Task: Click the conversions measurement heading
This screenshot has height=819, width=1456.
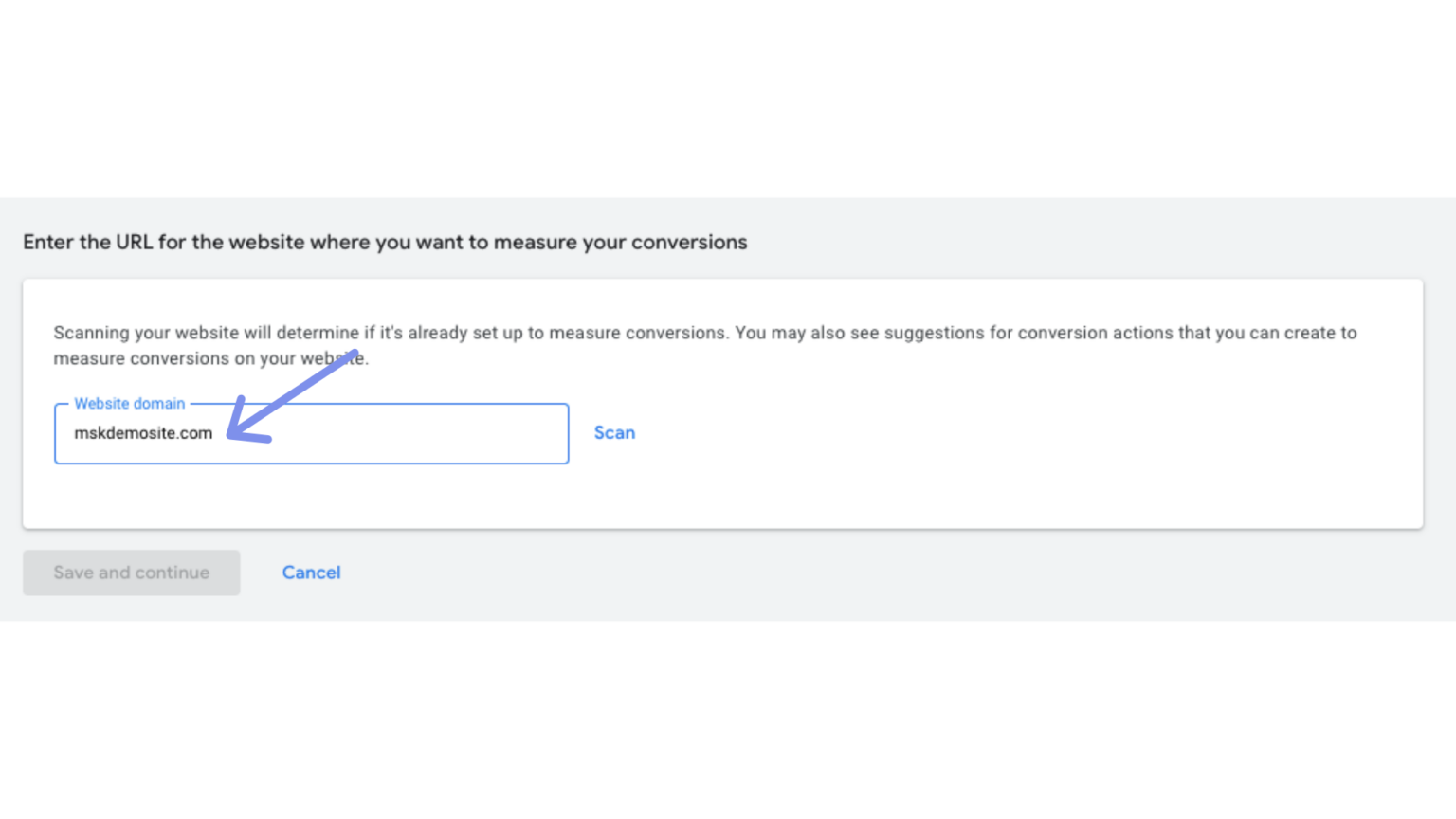Action: (x=385, y=242)
